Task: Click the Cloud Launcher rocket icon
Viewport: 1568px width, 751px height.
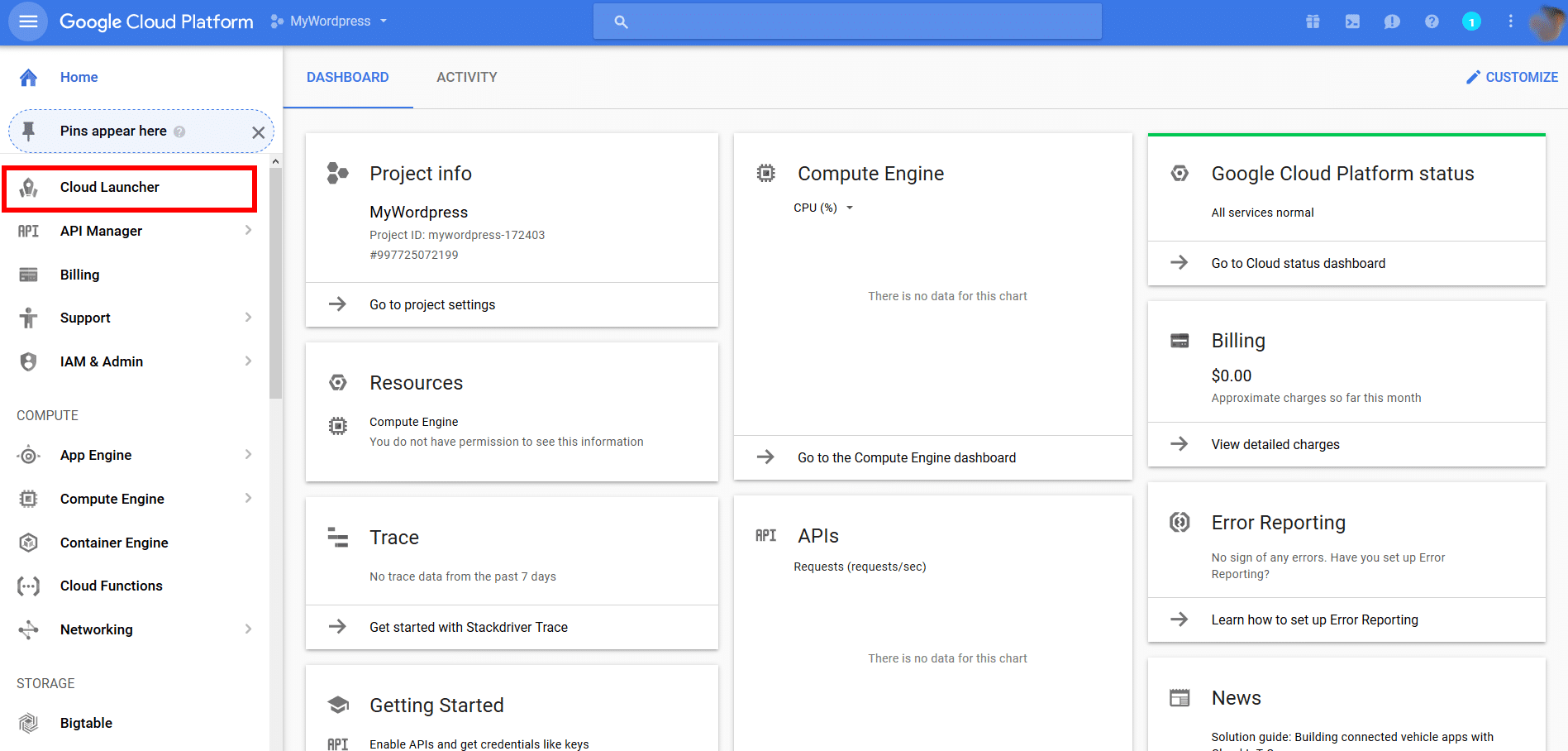Action: coord(29,188)
